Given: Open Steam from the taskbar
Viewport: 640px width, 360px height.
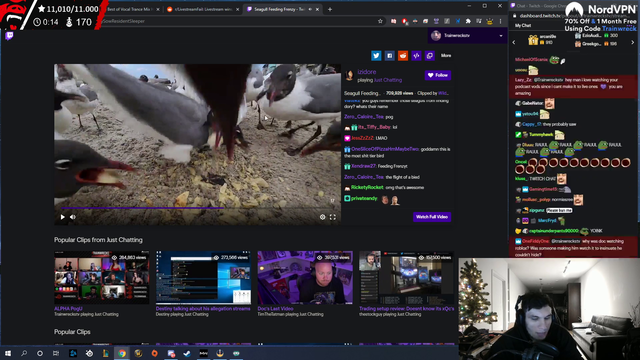Looking at the screenshot, I should pyautogui.click(x=187, y=353).
